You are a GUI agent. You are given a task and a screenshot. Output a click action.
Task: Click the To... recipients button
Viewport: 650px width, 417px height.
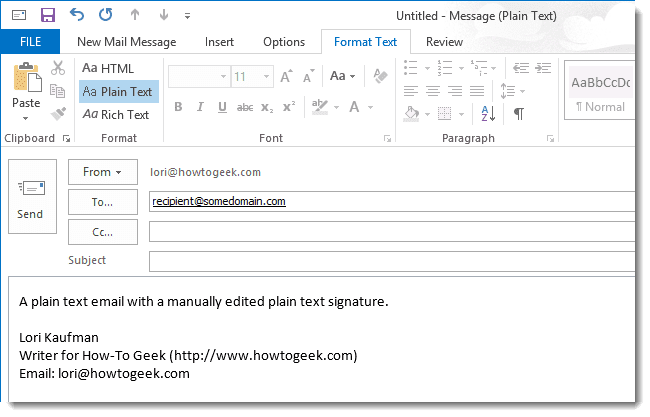click(x=102, y=201)
